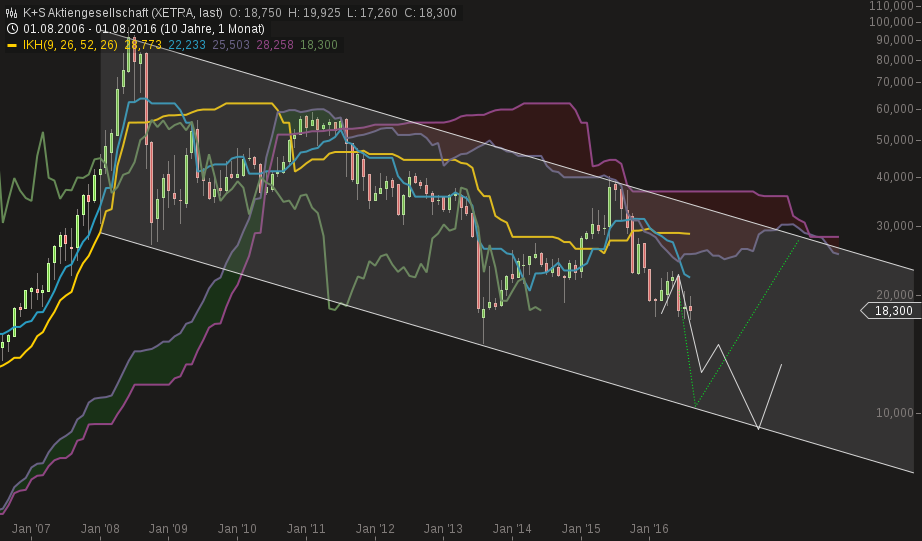Screen dimensions: 922x541
Task: Click the blue IKH value 22,233
Action: (x=187, y=45)
